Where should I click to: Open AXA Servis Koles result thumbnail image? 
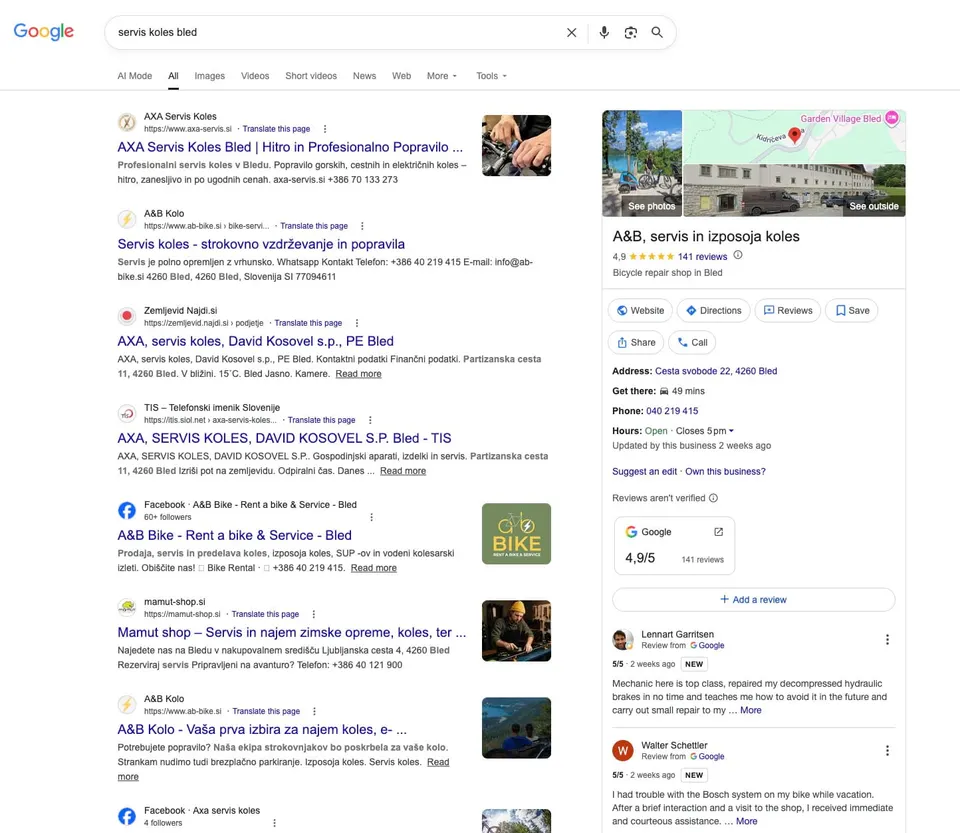click(x=516, y=146)
